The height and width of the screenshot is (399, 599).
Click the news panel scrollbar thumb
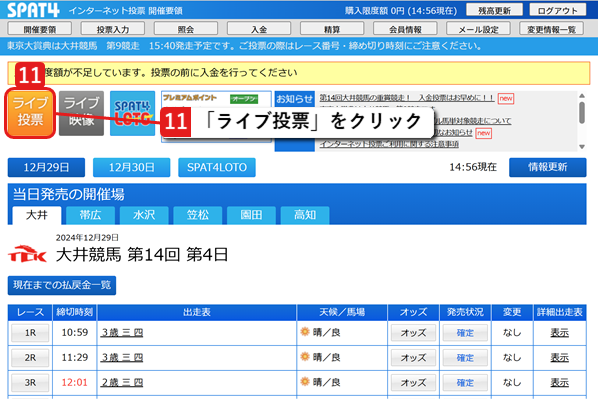pyautogui.click(x=582, y=112)
